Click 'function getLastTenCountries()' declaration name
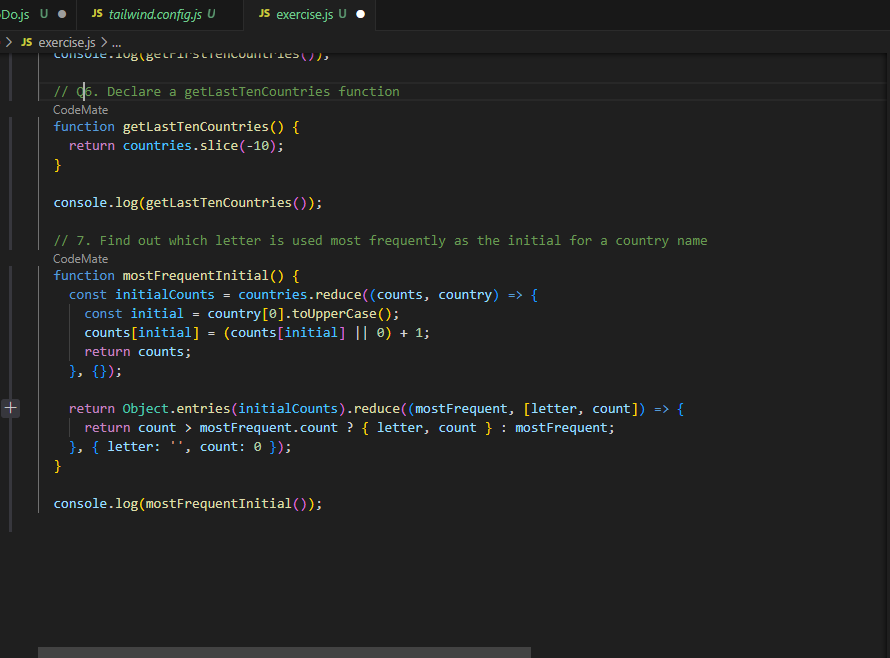 [195, 127]
